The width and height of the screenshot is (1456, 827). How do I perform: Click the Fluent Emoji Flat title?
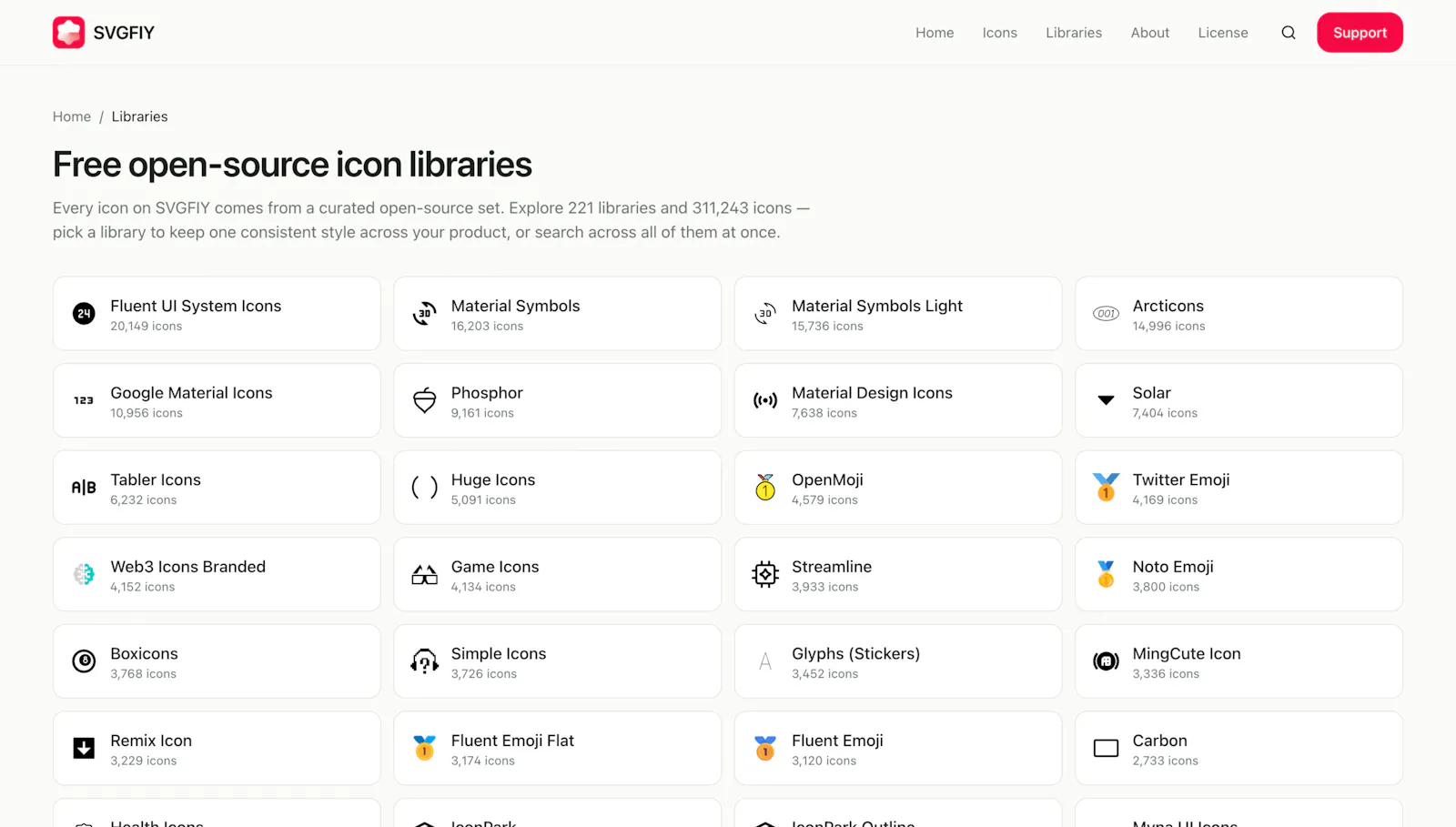[512, 741]
